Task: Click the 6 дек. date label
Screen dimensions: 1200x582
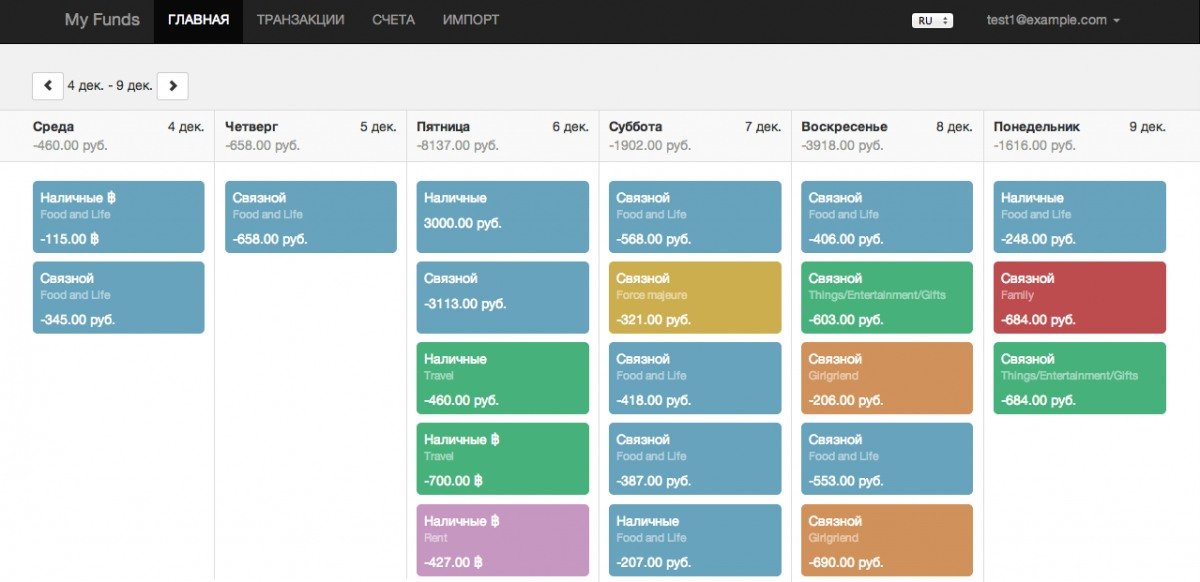Action: pyautogui.click(x=570, y=127)
